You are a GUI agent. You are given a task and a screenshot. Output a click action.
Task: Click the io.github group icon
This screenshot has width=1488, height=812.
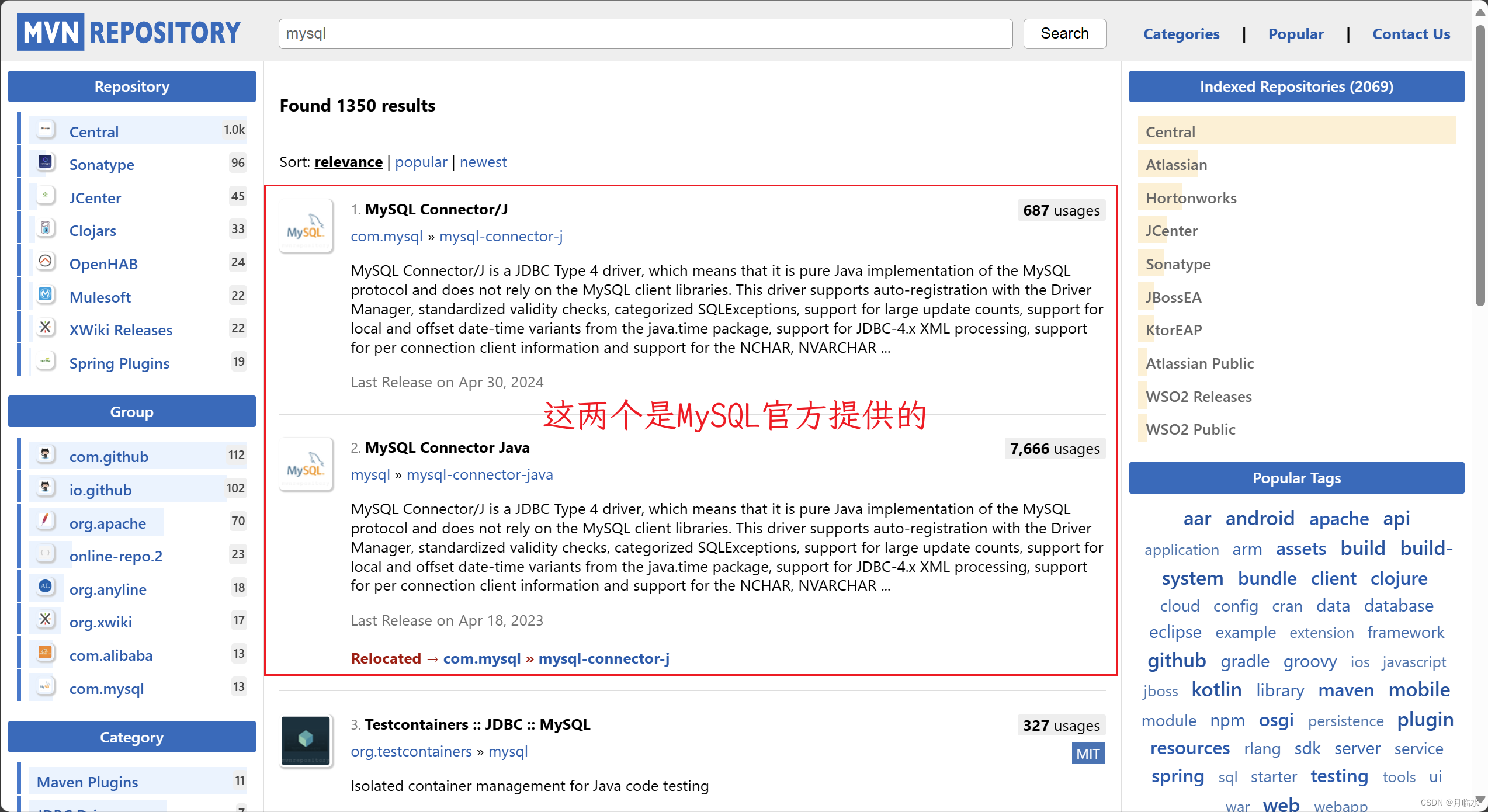coord(45,487)
